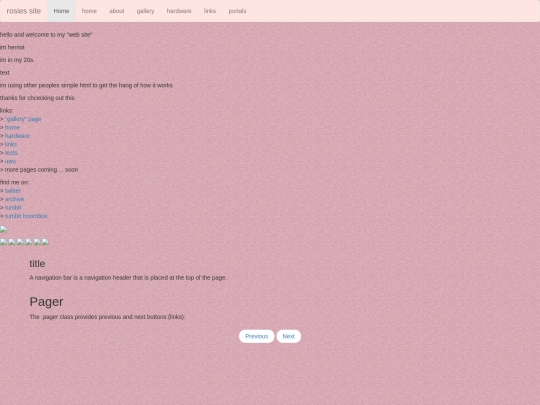The image size is (540, 405).
Task: Click the text "im in my 20s."
Action: point(17,60)
